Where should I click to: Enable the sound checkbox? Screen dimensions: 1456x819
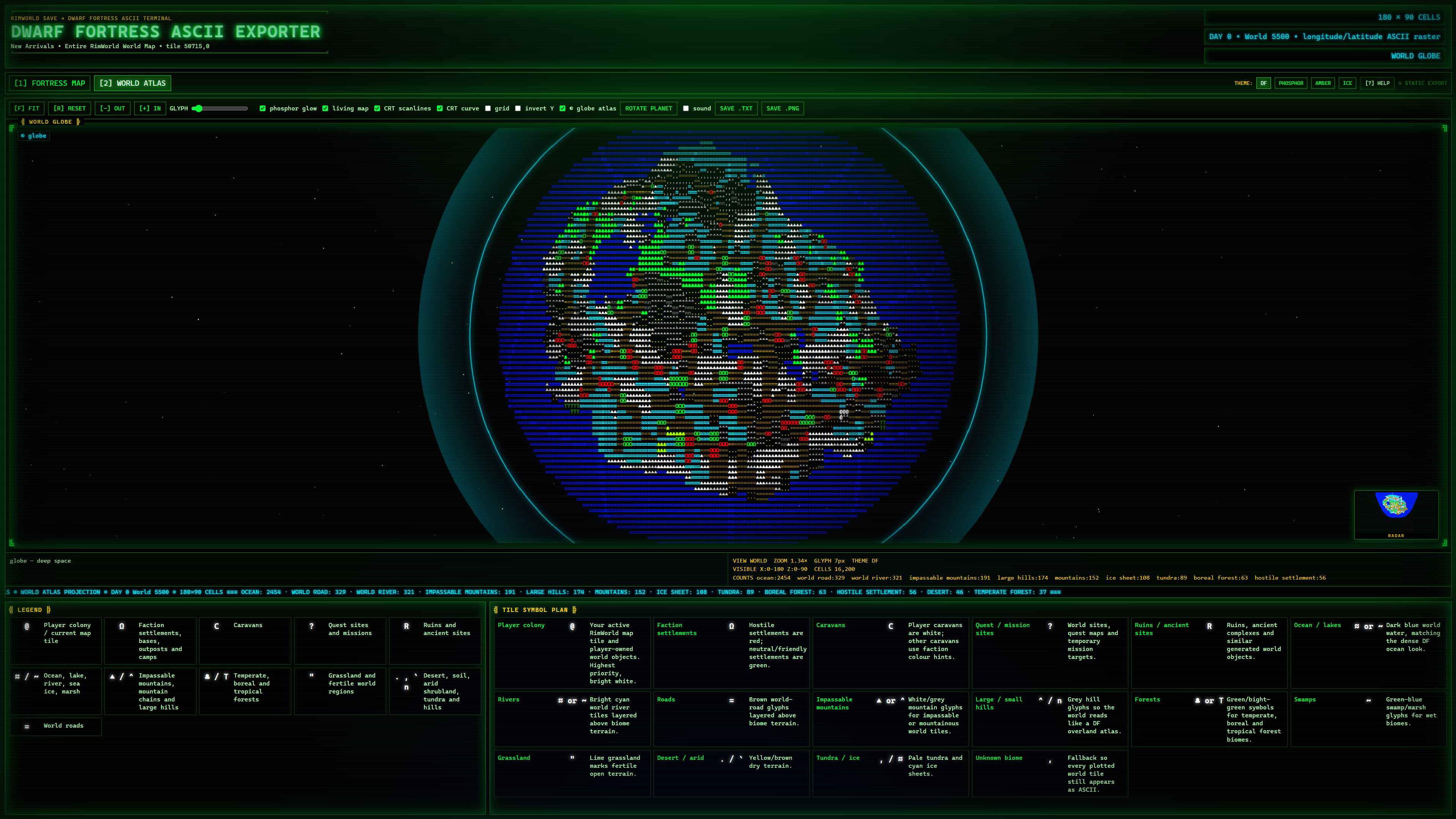pyautogui.click(x=686, y=108)
